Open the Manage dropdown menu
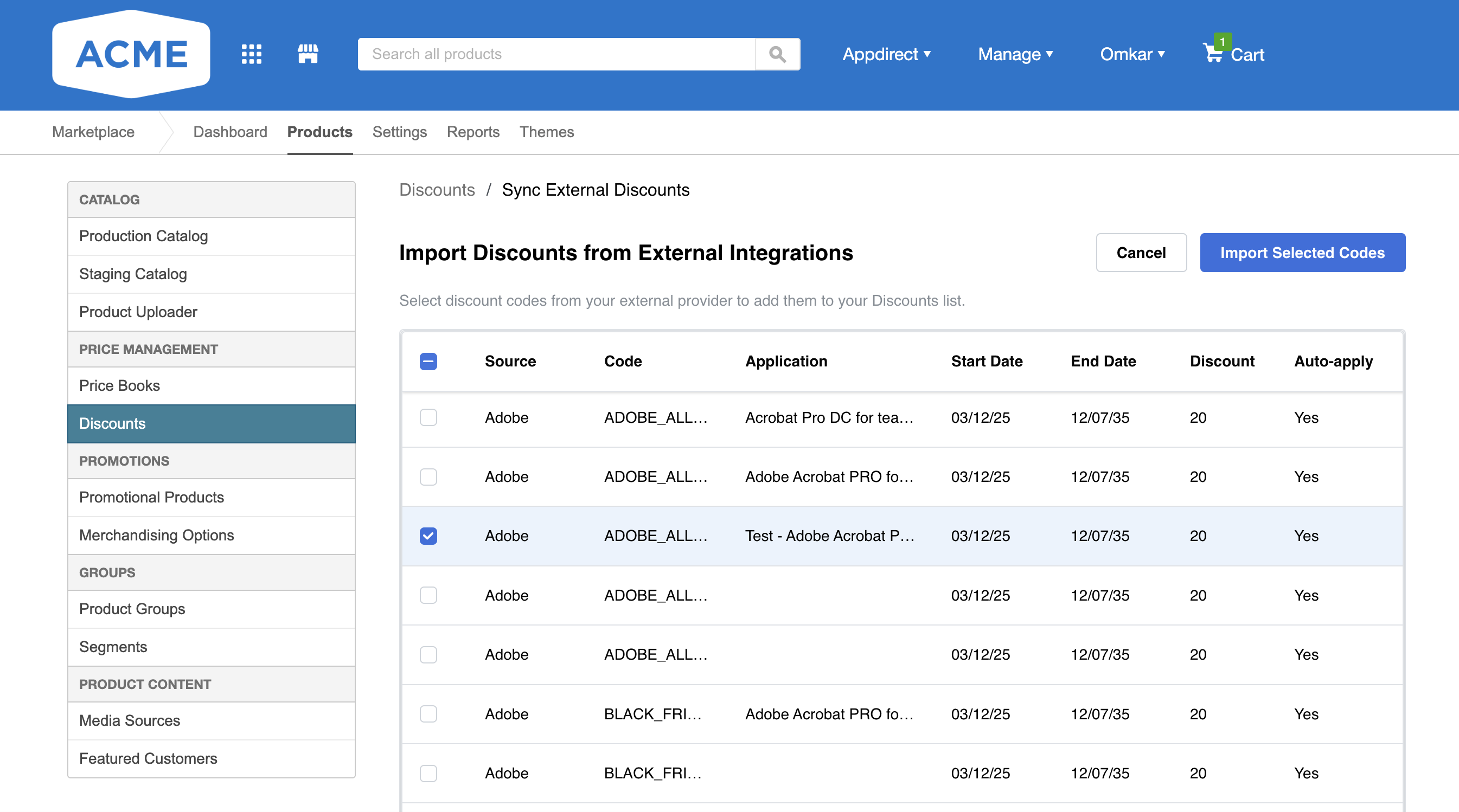The image size is (1459, 812). click(x=1015, y=54)
